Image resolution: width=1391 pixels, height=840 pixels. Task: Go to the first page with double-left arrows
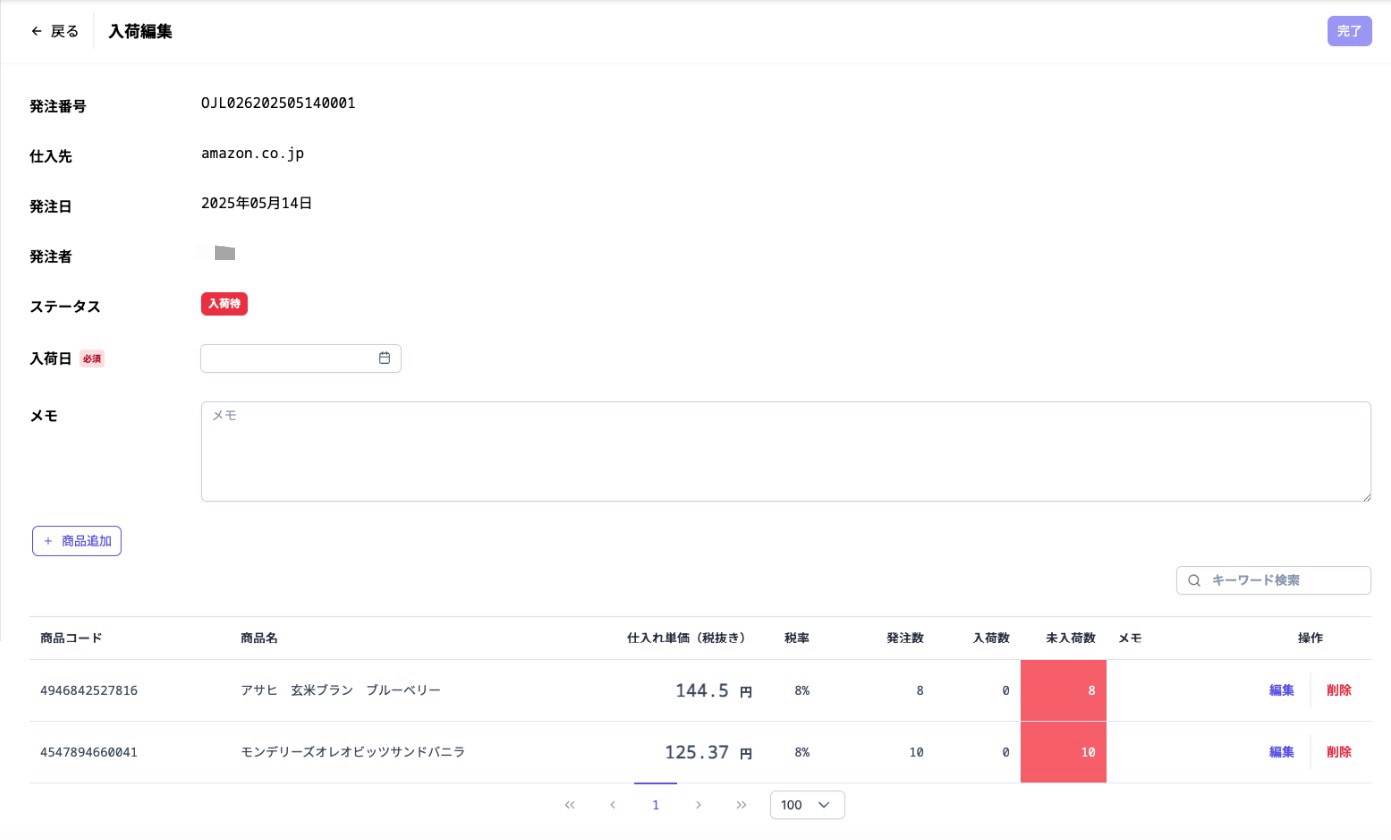[x=570, y=805]
